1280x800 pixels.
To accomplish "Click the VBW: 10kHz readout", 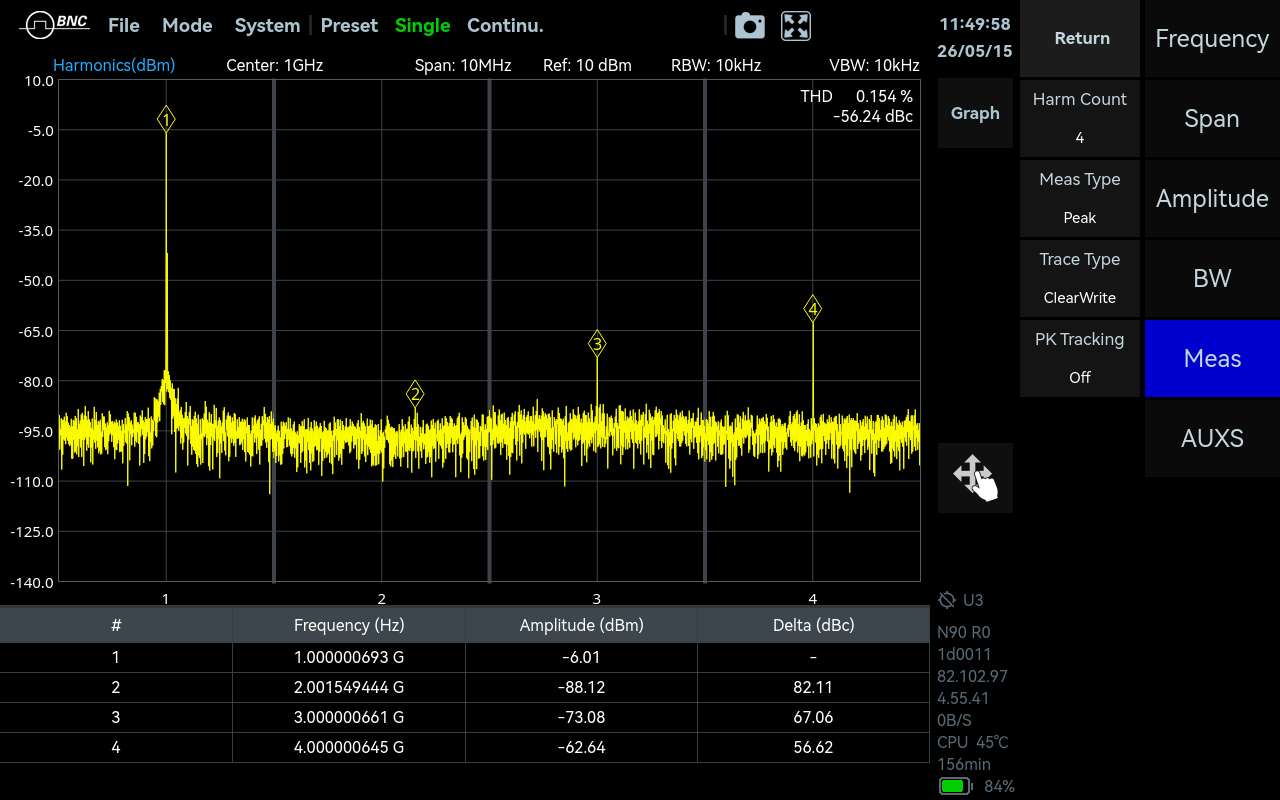I will 874,66.
